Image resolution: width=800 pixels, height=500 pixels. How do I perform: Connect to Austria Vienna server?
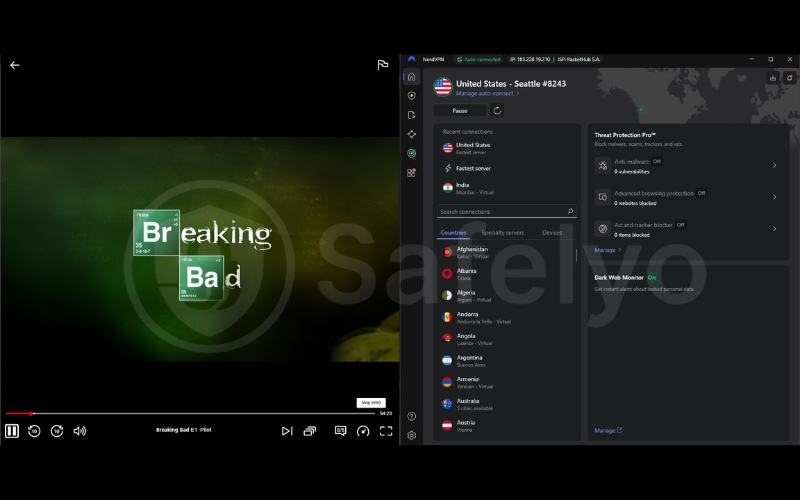click(505, 426)
